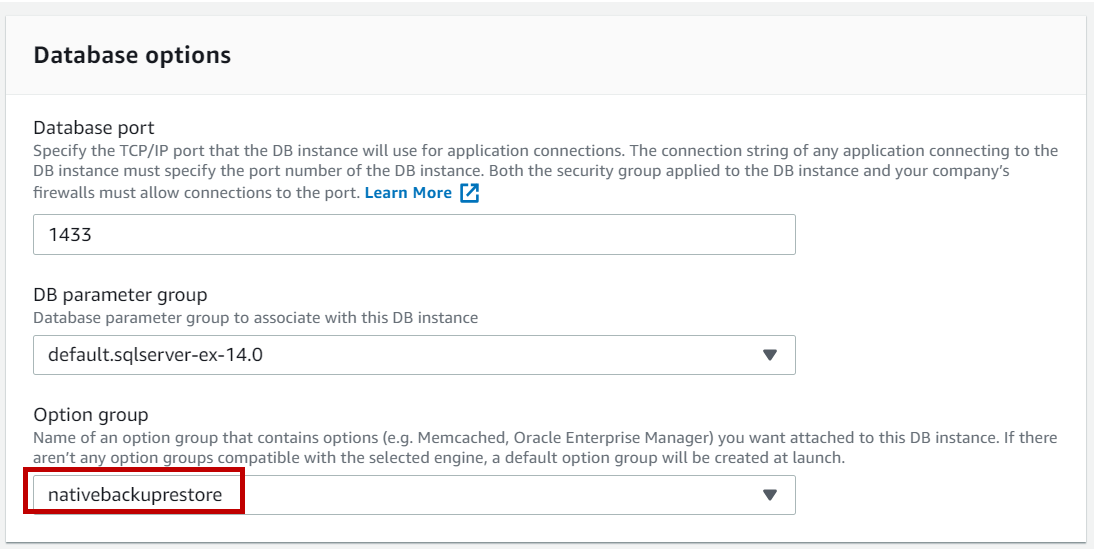Click the DB parameter group label
This screenshot has width=1094, height=549.
[120, 295]
